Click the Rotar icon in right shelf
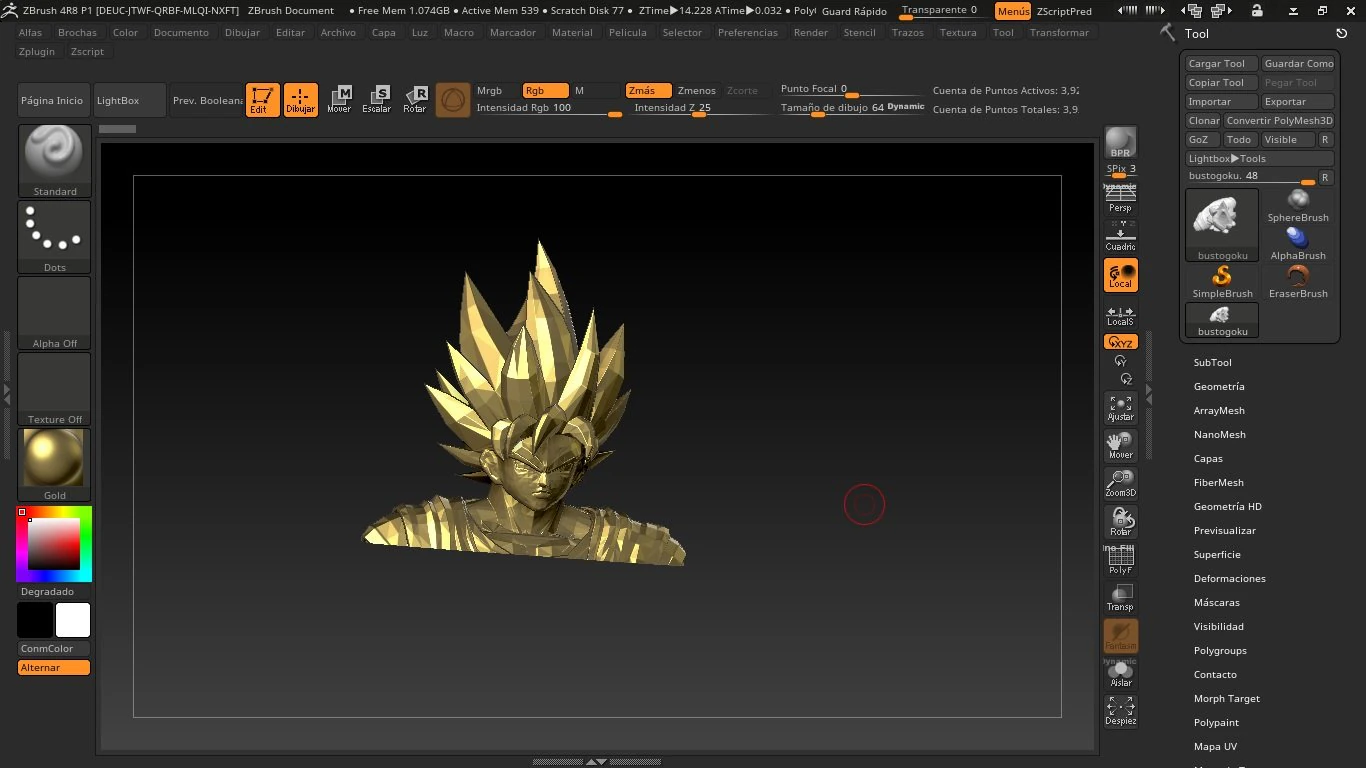The image size is (1366, 768). (1120, 521)
